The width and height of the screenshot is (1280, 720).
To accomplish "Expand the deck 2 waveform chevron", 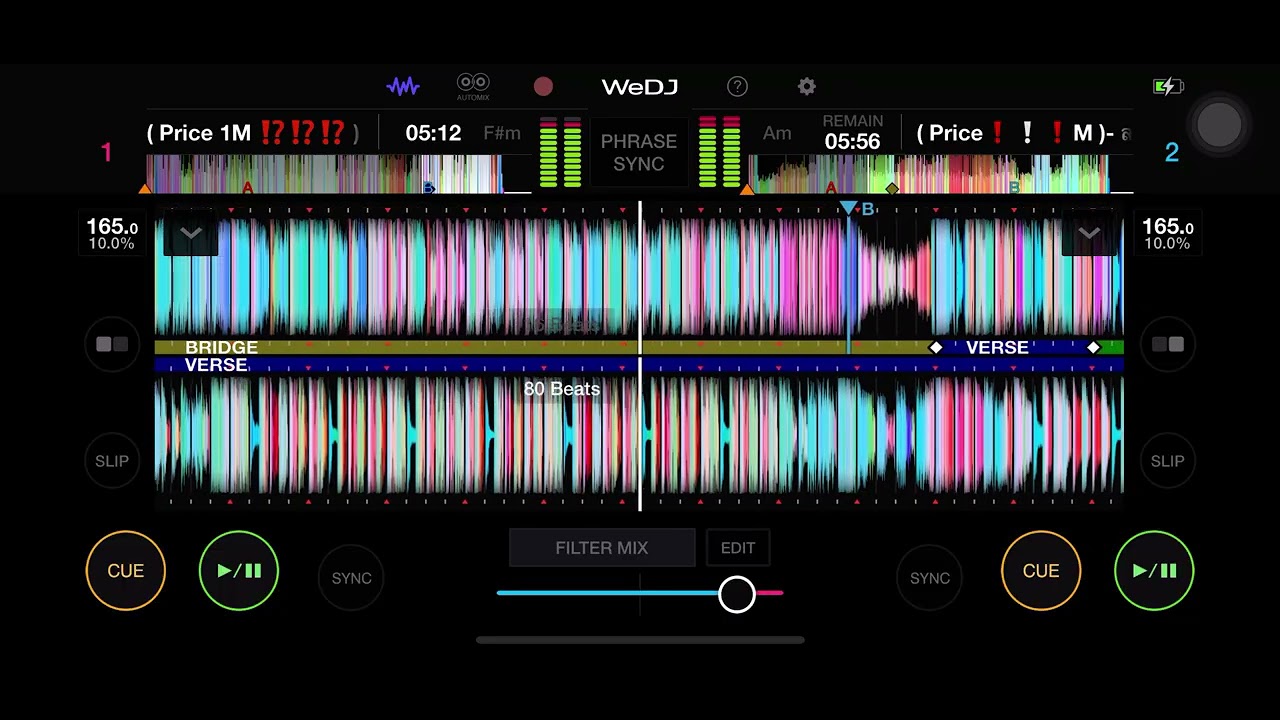I will (1089, 234).
